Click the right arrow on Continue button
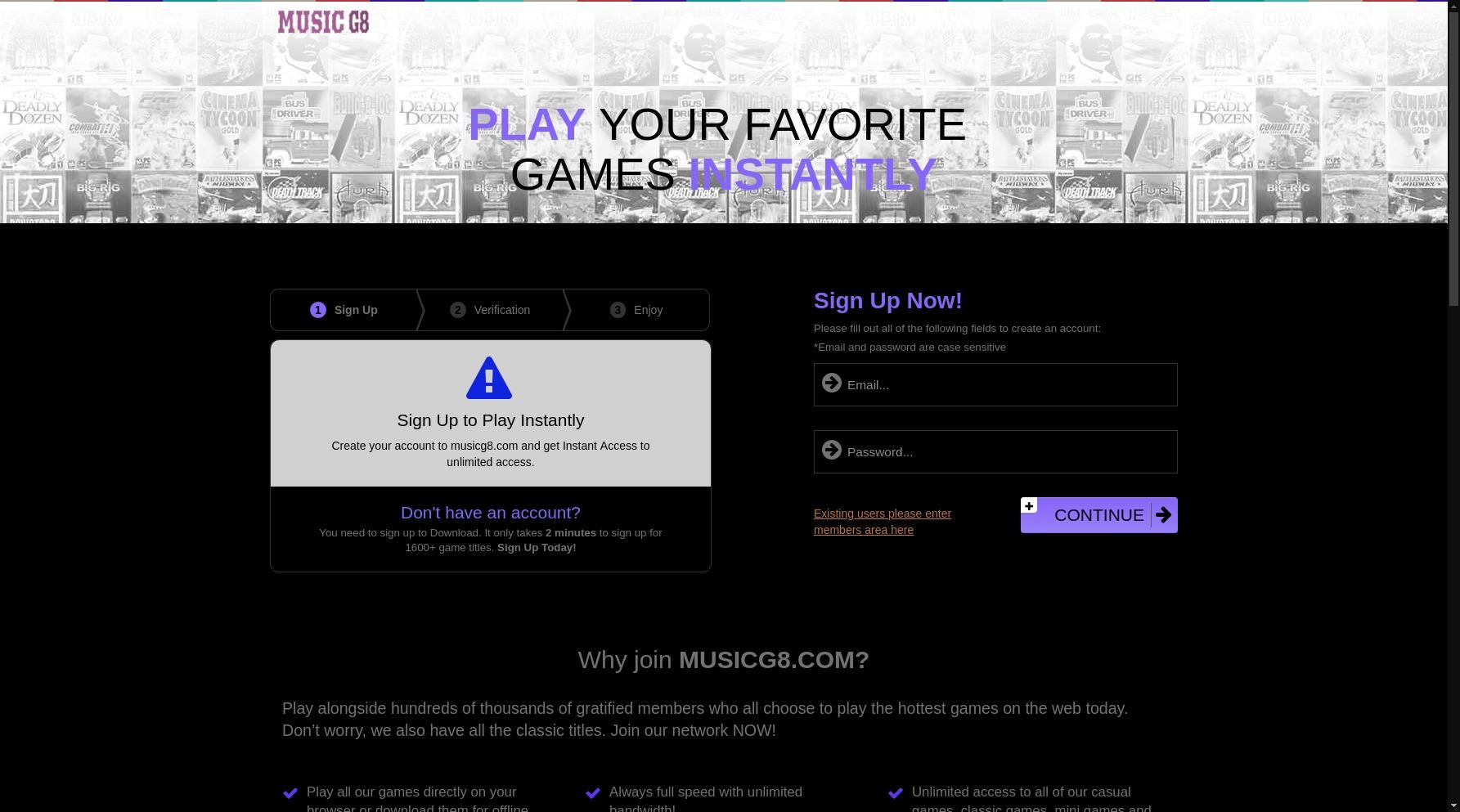Viewport: 1460px width, 812px height. pyautogui.click(x=1163, y=515)
